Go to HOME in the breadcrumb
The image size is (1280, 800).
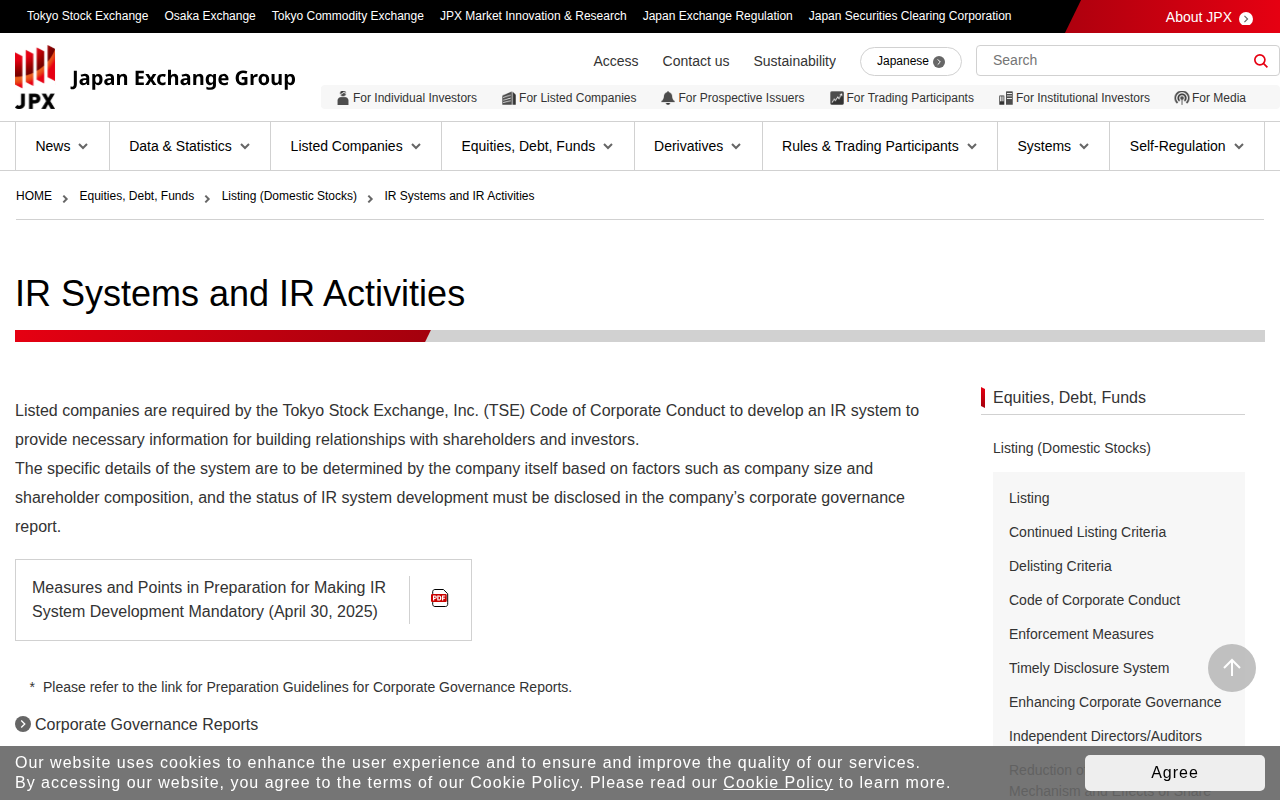click(x=34, y=196)
